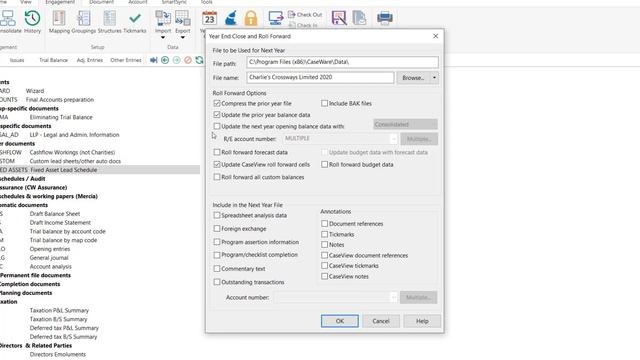Expand the Import dropdown arrow
Screen dimensions: 640x360
(x=163, y=38)
